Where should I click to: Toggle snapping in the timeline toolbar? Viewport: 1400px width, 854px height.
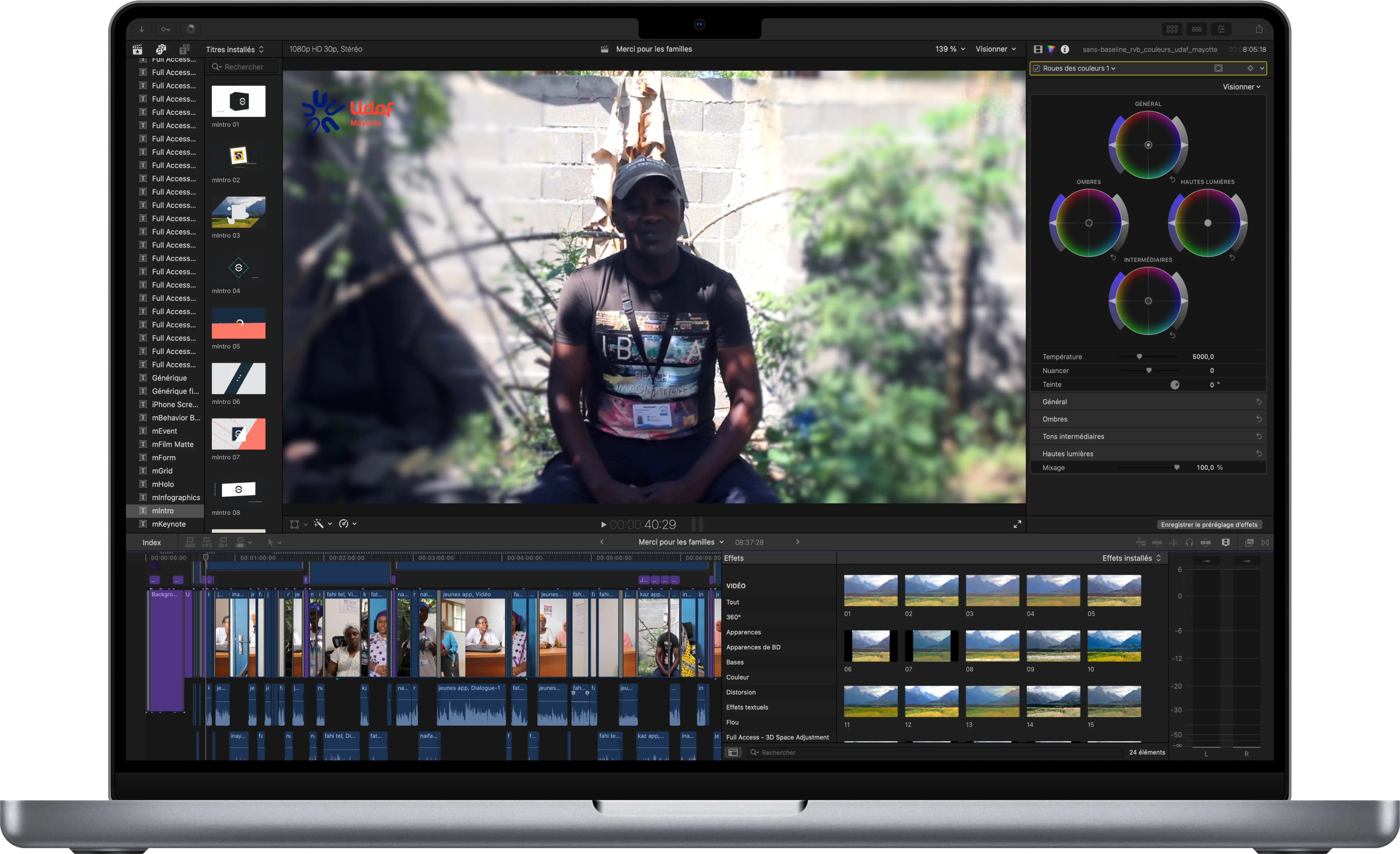point(1206,543)
